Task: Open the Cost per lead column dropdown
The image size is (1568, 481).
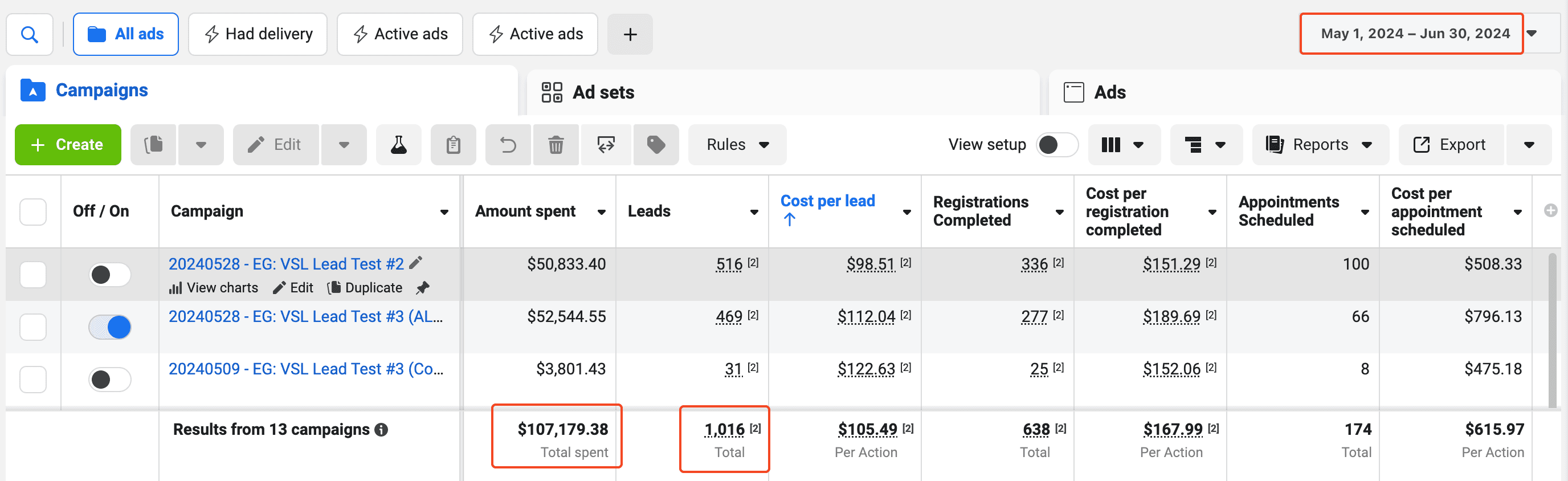Action: point(907,212)
